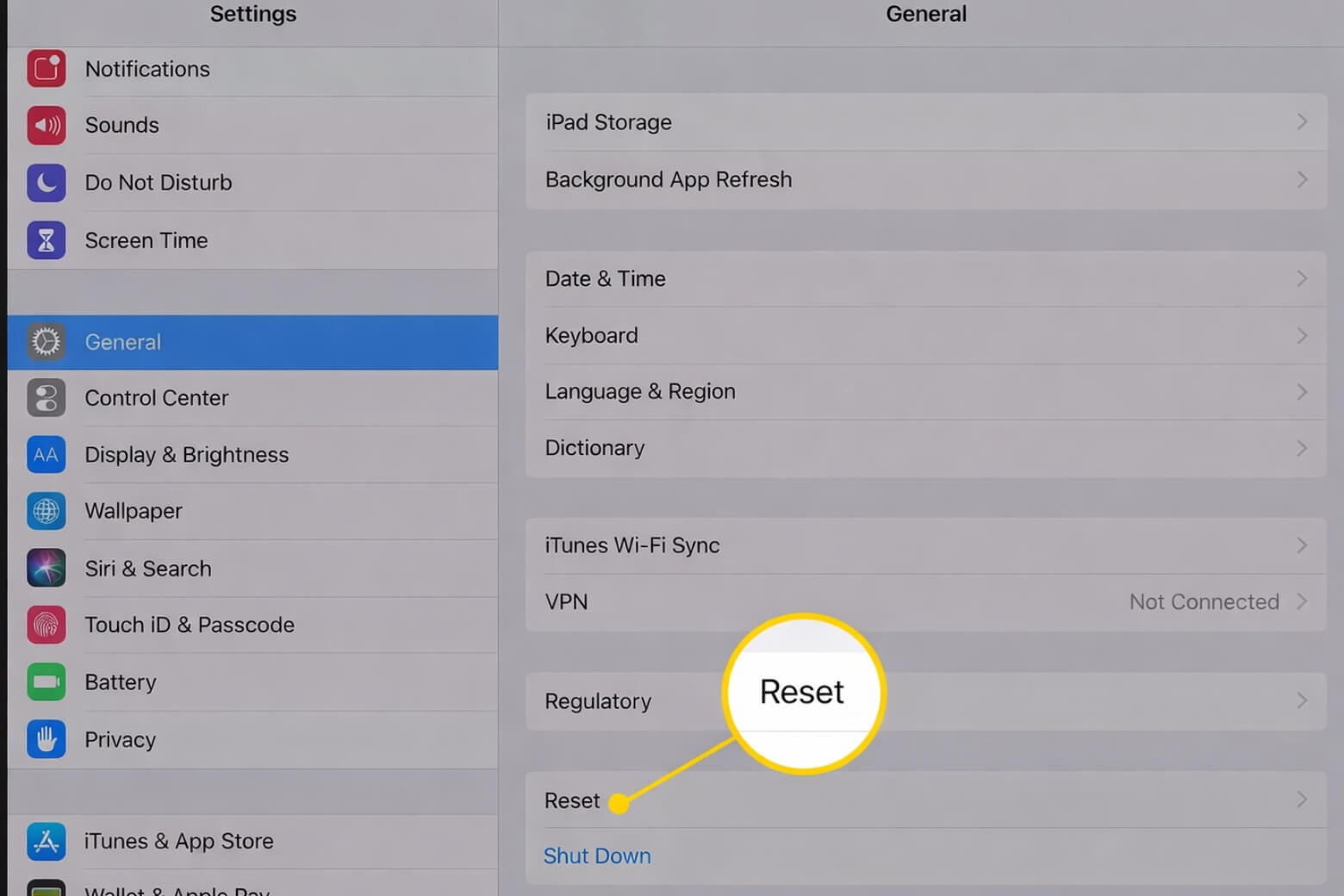Open Date & Time via its chevron
This screenshot has width=1344, height=896.
pos(1302,278)
